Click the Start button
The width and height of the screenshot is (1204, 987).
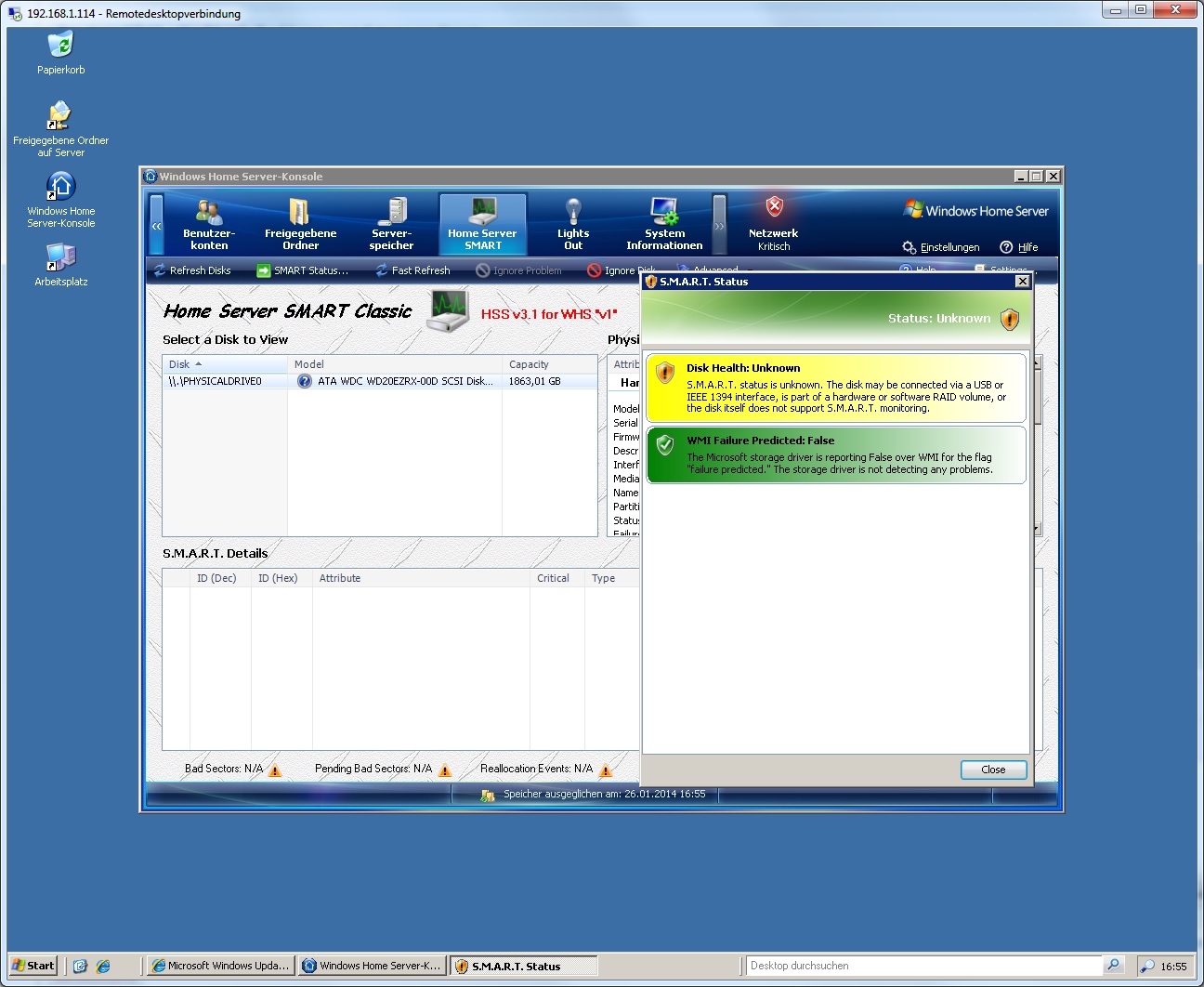pos(33,966)
